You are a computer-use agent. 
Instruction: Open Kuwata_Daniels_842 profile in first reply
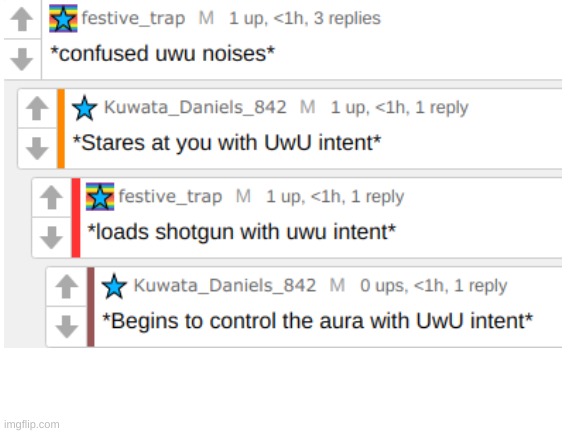click(195, 107)
